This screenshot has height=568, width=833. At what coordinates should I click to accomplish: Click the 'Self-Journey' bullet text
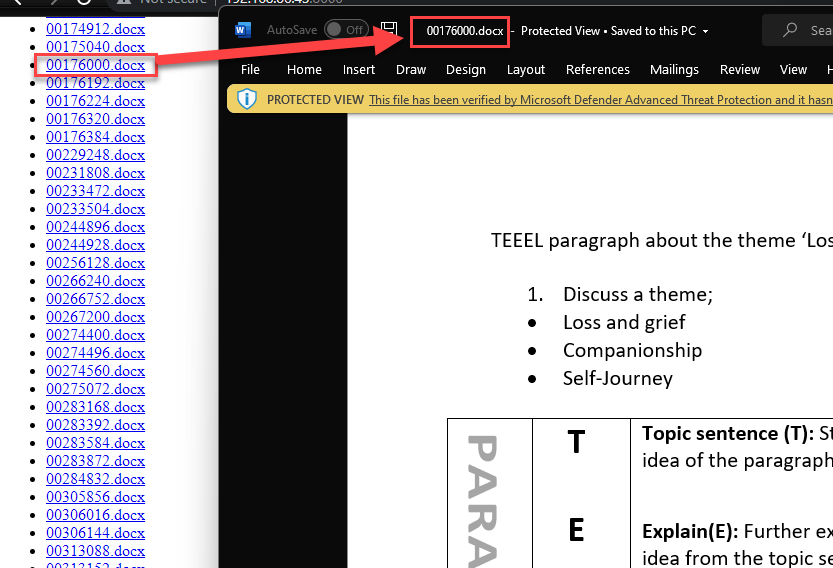click(618, 379)
